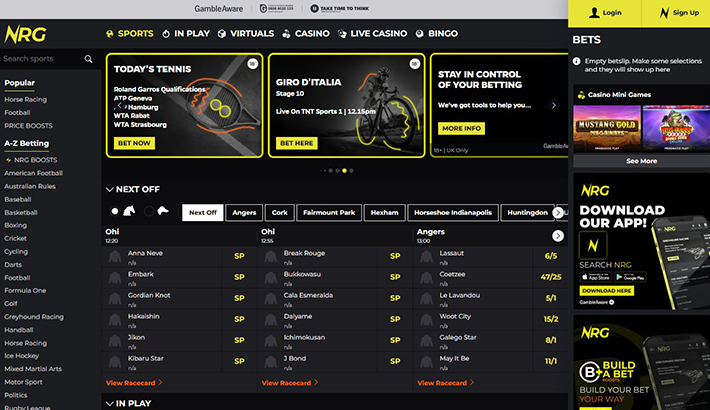Click Bet Now on Today's Tennis banner
The height and width of the screenshot is (410, 710).
(134, 143)
